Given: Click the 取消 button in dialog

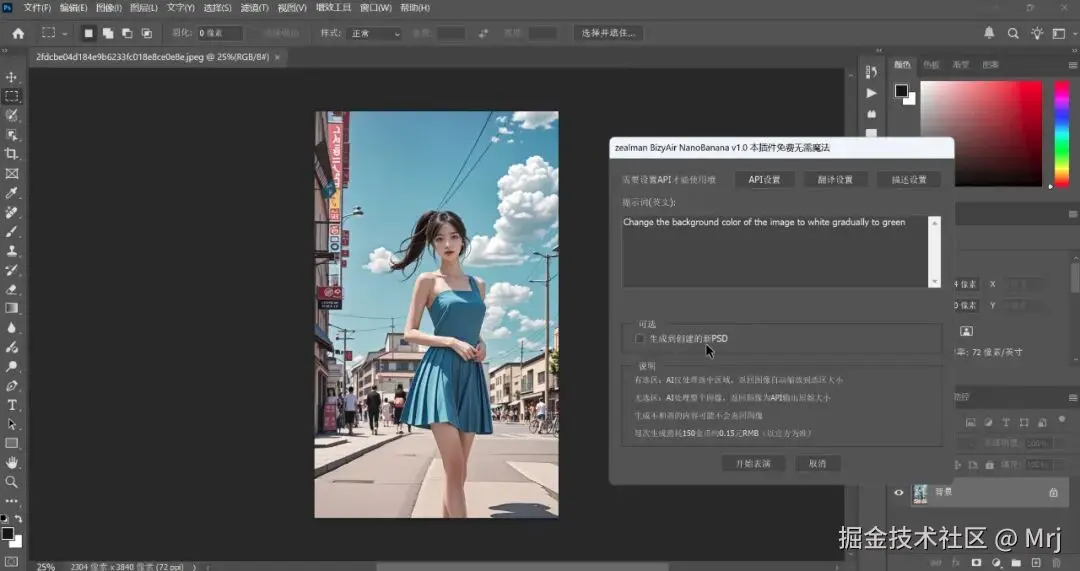Looking at the screenshot, I should (817, 464).
